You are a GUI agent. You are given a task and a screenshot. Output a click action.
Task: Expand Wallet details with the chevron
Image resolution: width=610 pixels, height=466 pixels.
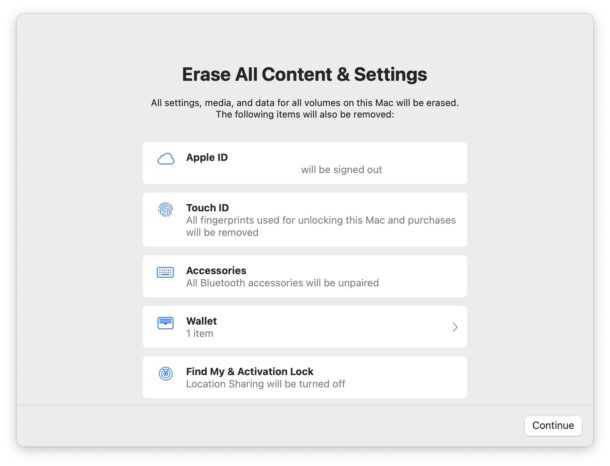(x=455, y=327)
